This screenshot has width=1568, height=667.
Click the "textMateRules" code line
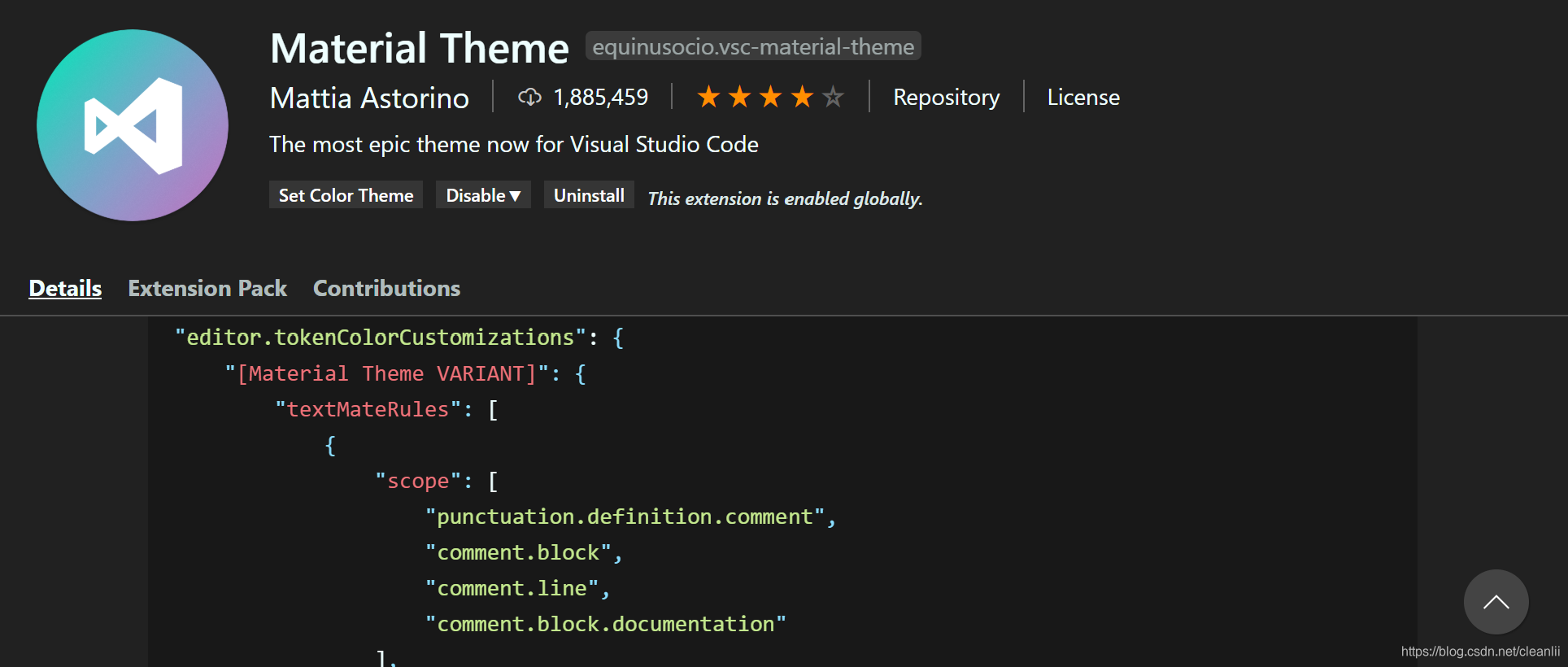tap(386, 409)
